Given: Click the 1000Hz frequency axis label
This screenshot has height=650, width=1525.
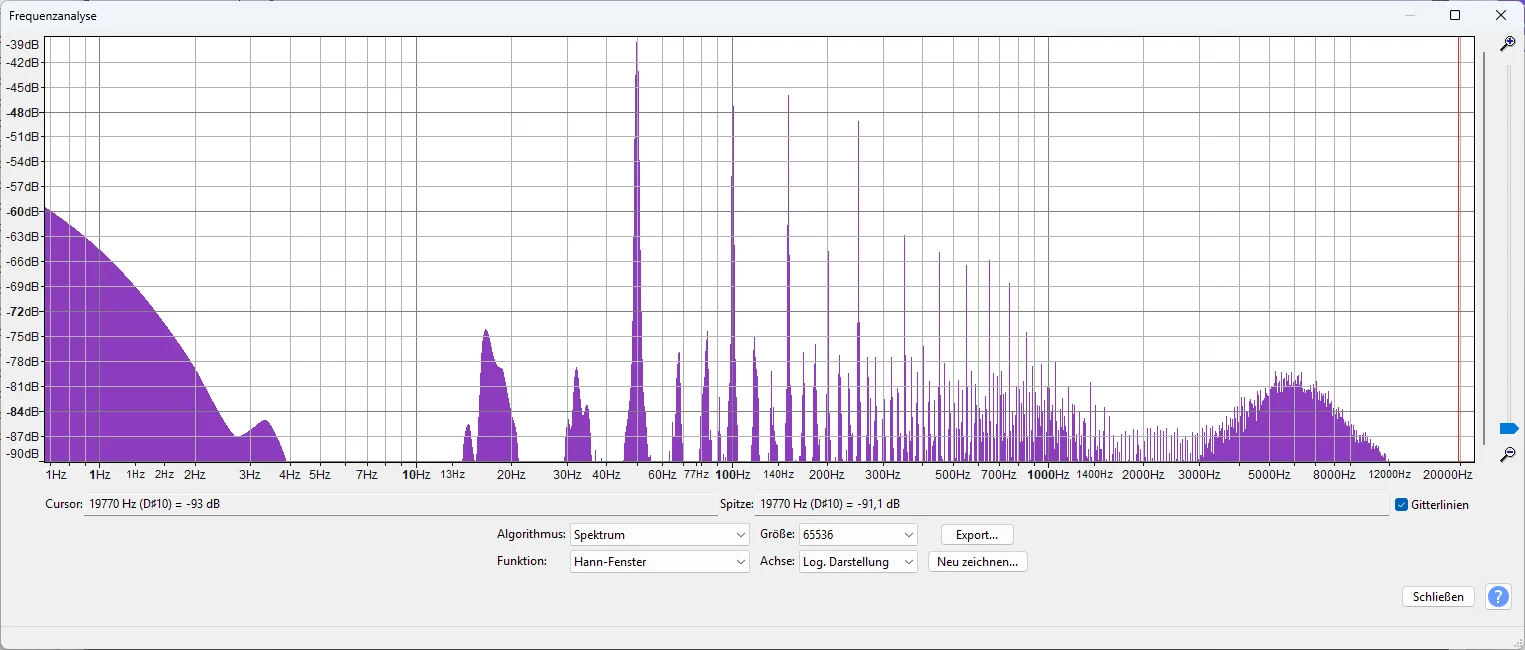Looking at the screenshot, I should pos(1049,475).
